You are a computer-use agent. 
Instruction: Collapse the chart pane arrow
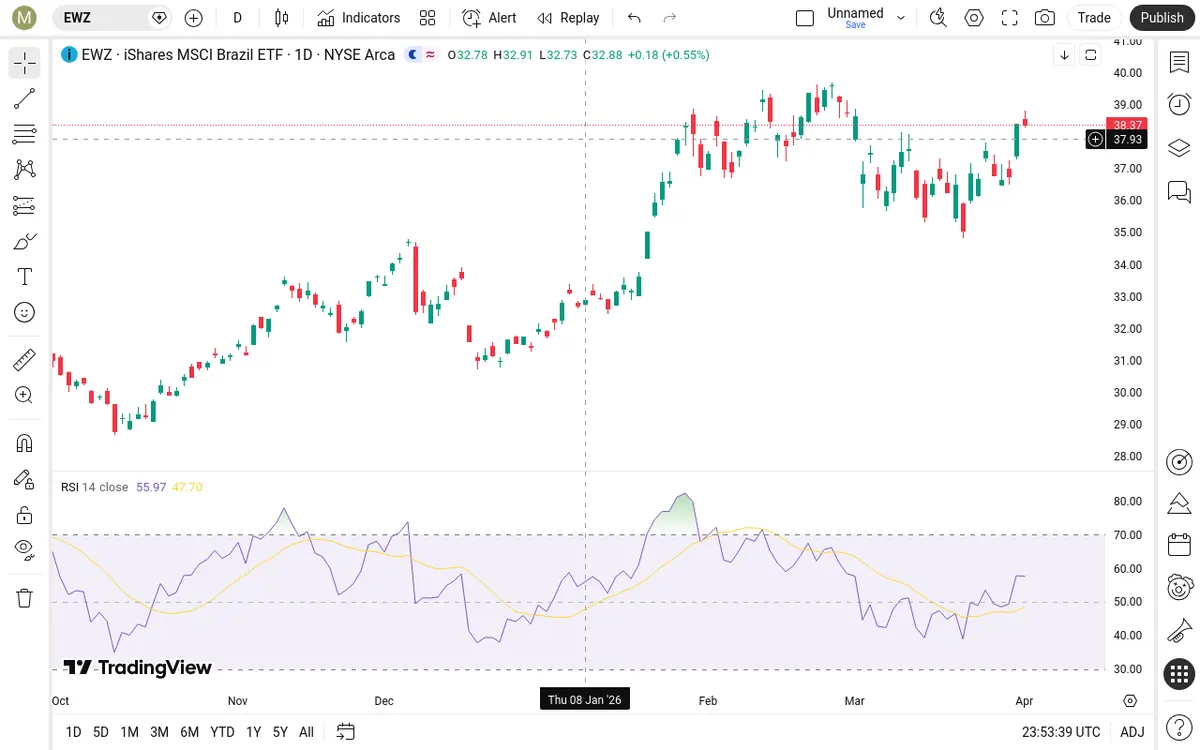click(1065, 55)
